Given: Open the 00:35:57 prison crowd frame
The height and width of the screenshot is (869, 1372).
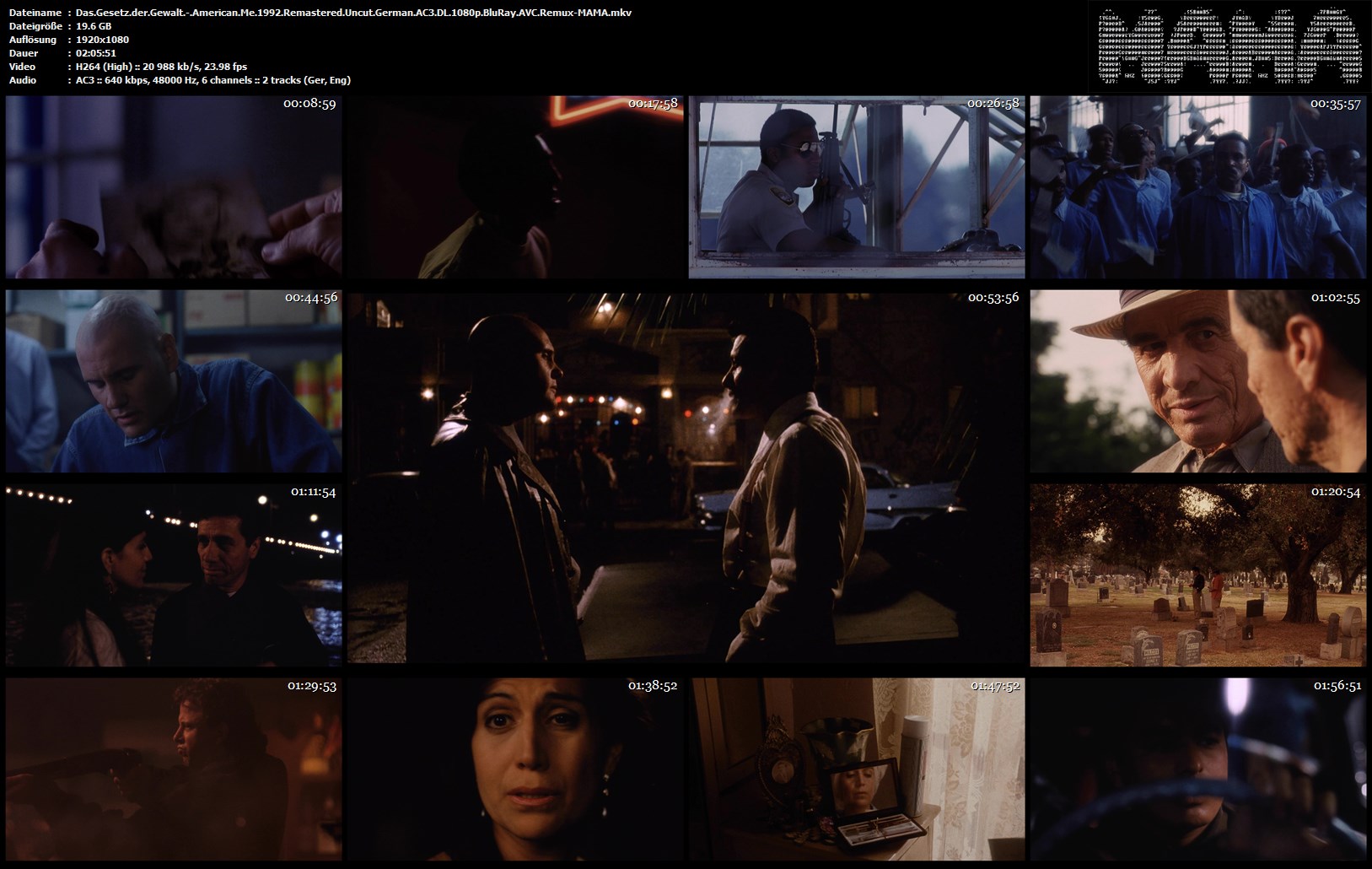Looking at the screenshot, I should [x=1198, y=186].
